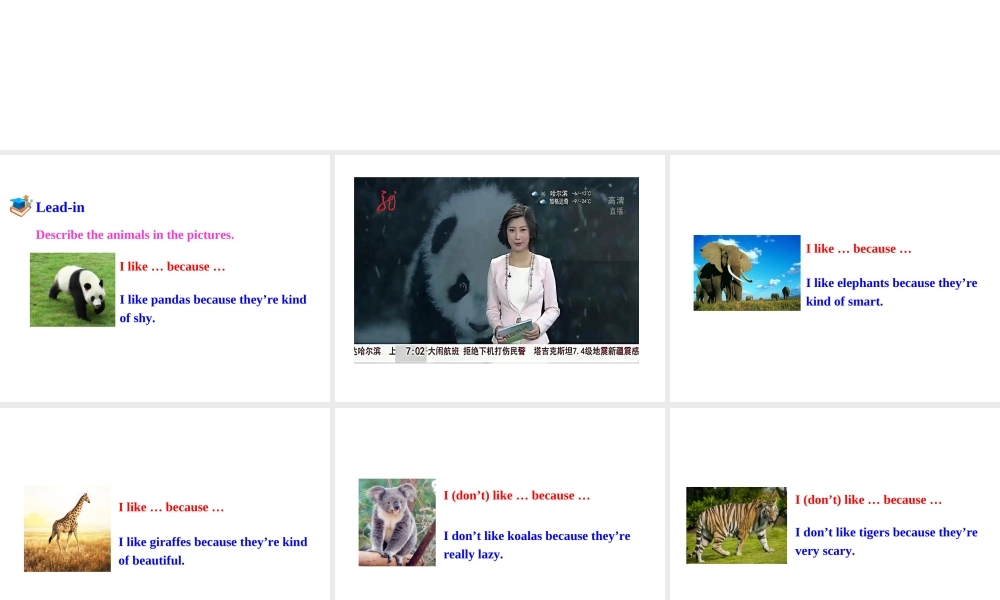Click 'Describe the animals in the pictures.' text
Image resolution: width=1000 pixels, height=600 pixels.
(x=135, y=235)
